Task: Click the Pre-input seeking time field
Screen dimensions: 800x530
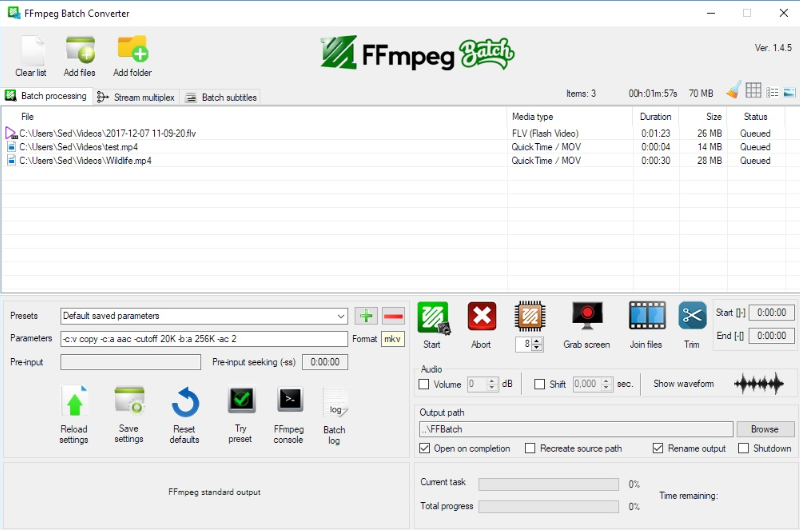Action: (325, 362)
